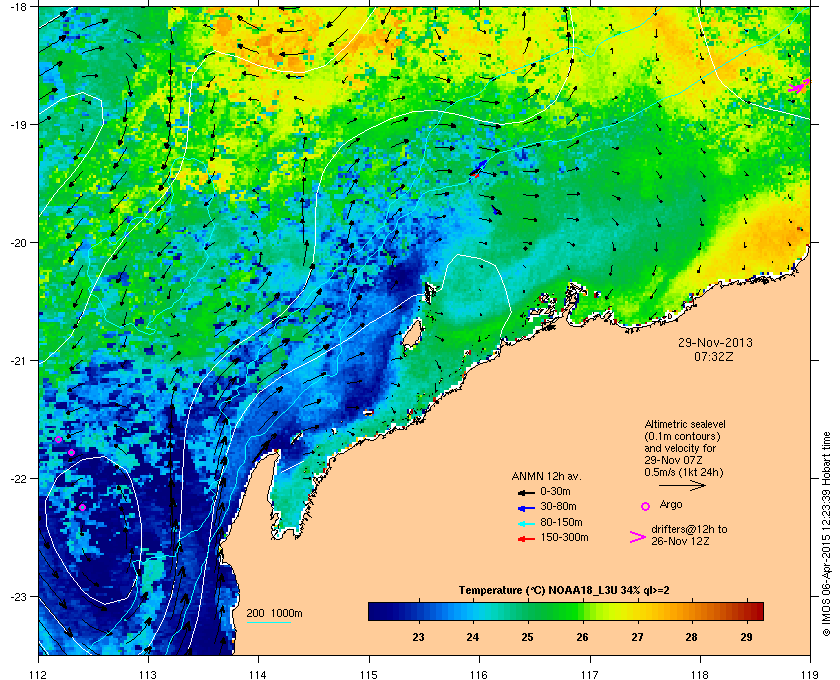840x680 pixels.
Task: Click the 150-300m legend label
Action: point(564,537)
